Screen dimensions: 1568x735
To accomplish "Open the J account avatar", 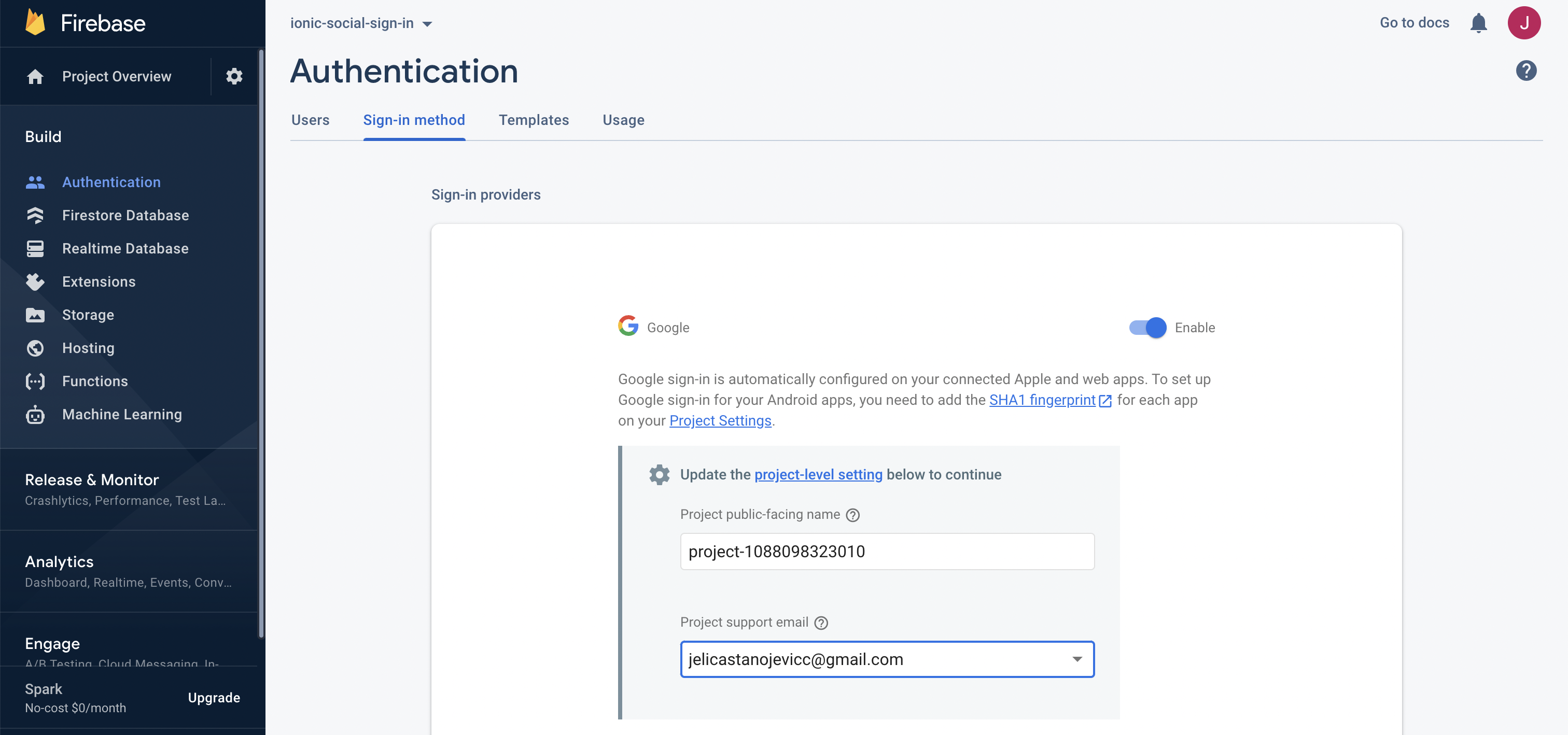I will click(1523, 23).
